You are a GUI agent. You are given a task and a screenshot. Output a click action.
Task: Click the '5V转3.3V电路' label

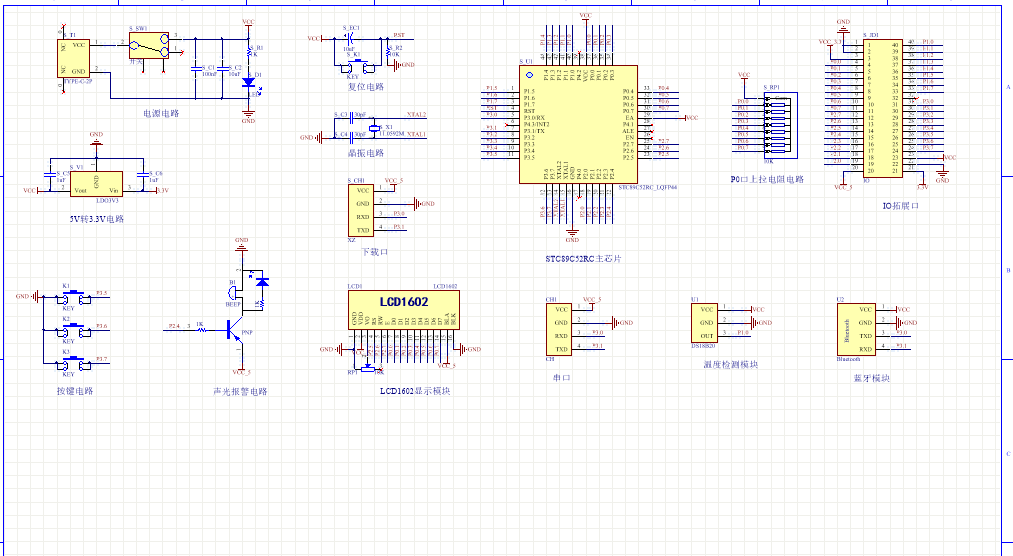pos(97,219)
